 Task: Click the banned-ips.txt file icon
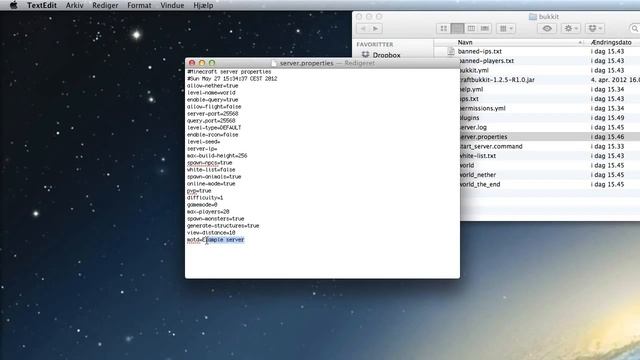point(451,51)
